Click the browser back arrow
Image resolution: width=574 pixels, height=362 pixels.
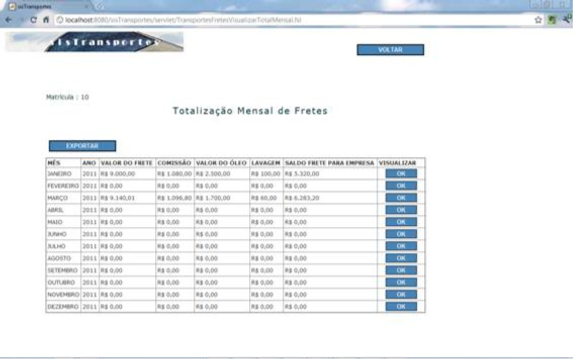click(x=8, y=20)
